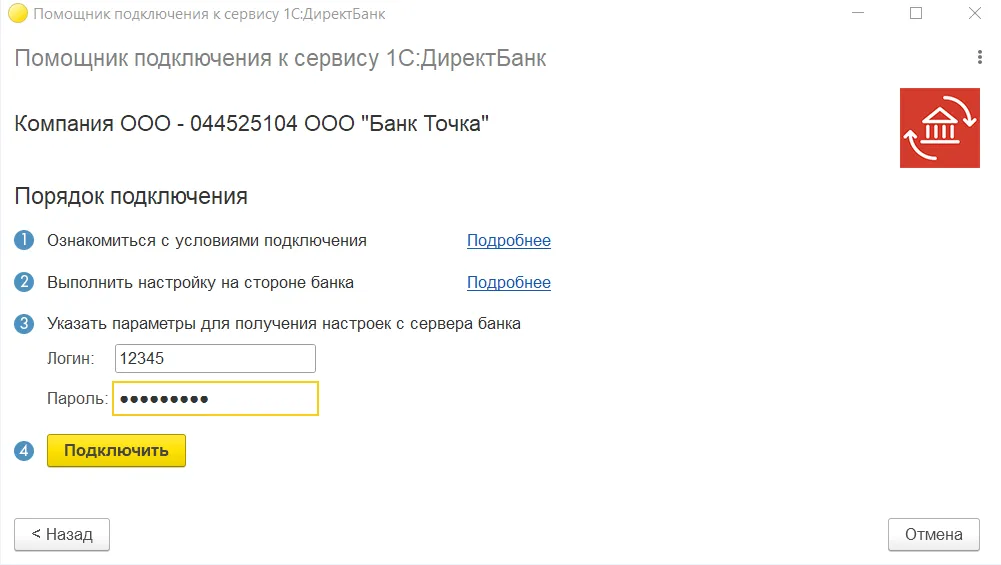Maximize the connection assistant window
Screen dimensions: 1001x565
click(x=916, y=14)
